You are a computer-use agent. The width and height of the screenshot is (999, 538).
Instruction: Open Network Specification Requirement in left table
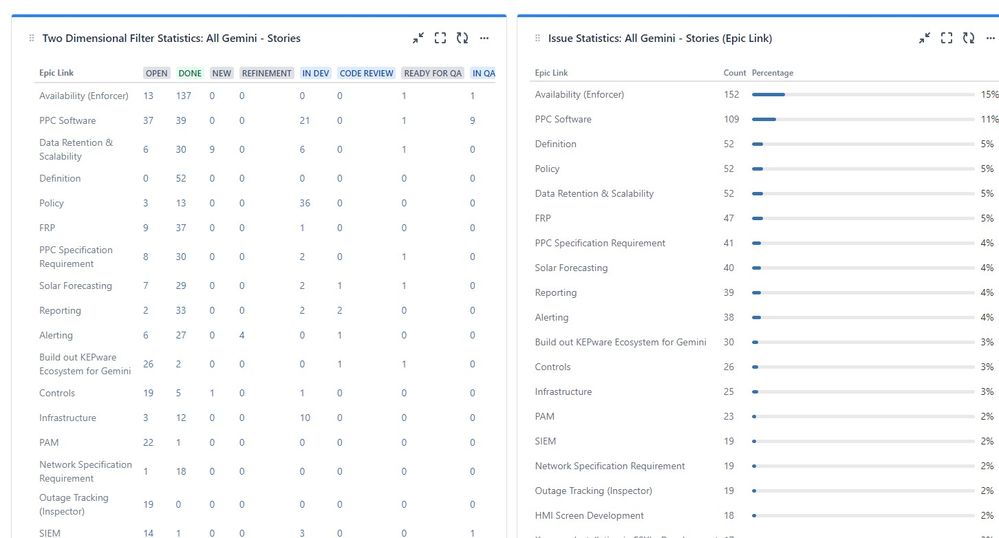tap(85, 472)
